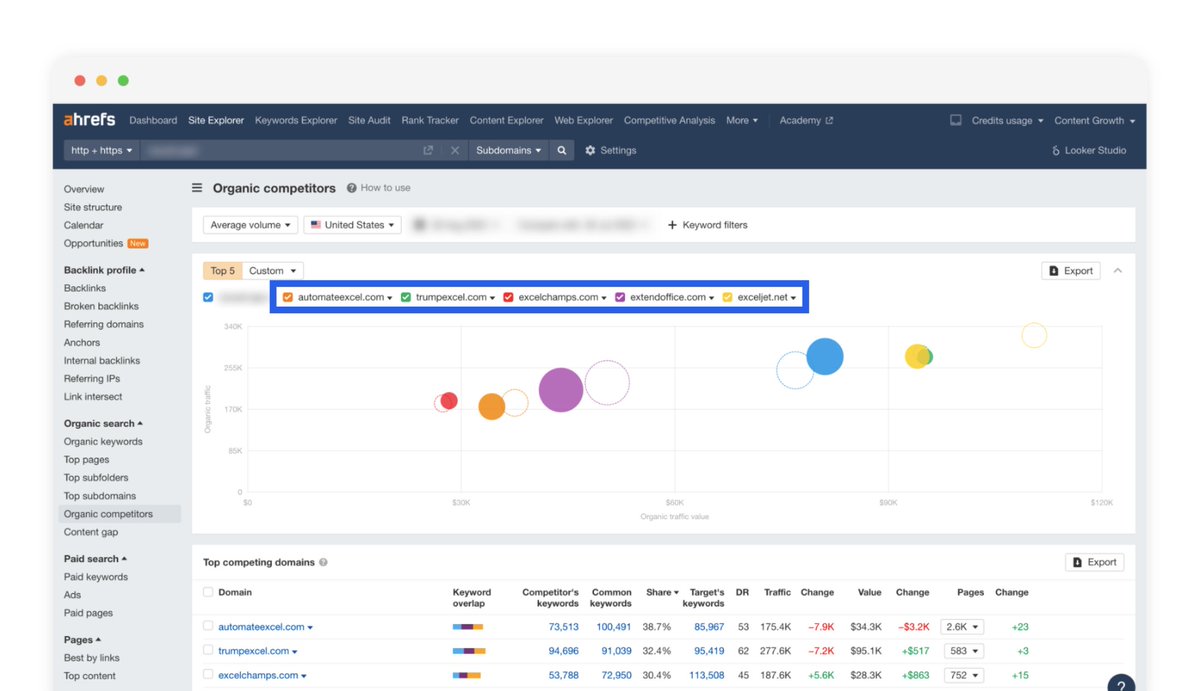The width and height of the screenshot is (1200, 691).
Task: Select the Top 5 chart tab
Action: (222, 271)
